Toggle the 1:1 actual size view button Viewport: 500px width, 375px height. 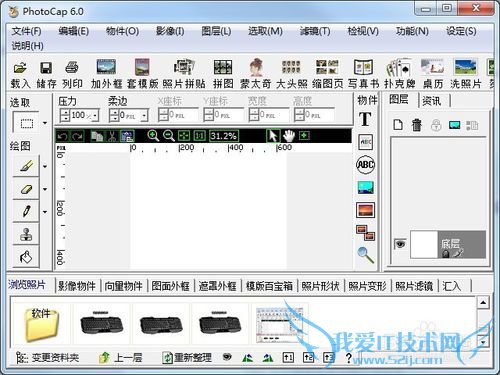coord(199,136)
